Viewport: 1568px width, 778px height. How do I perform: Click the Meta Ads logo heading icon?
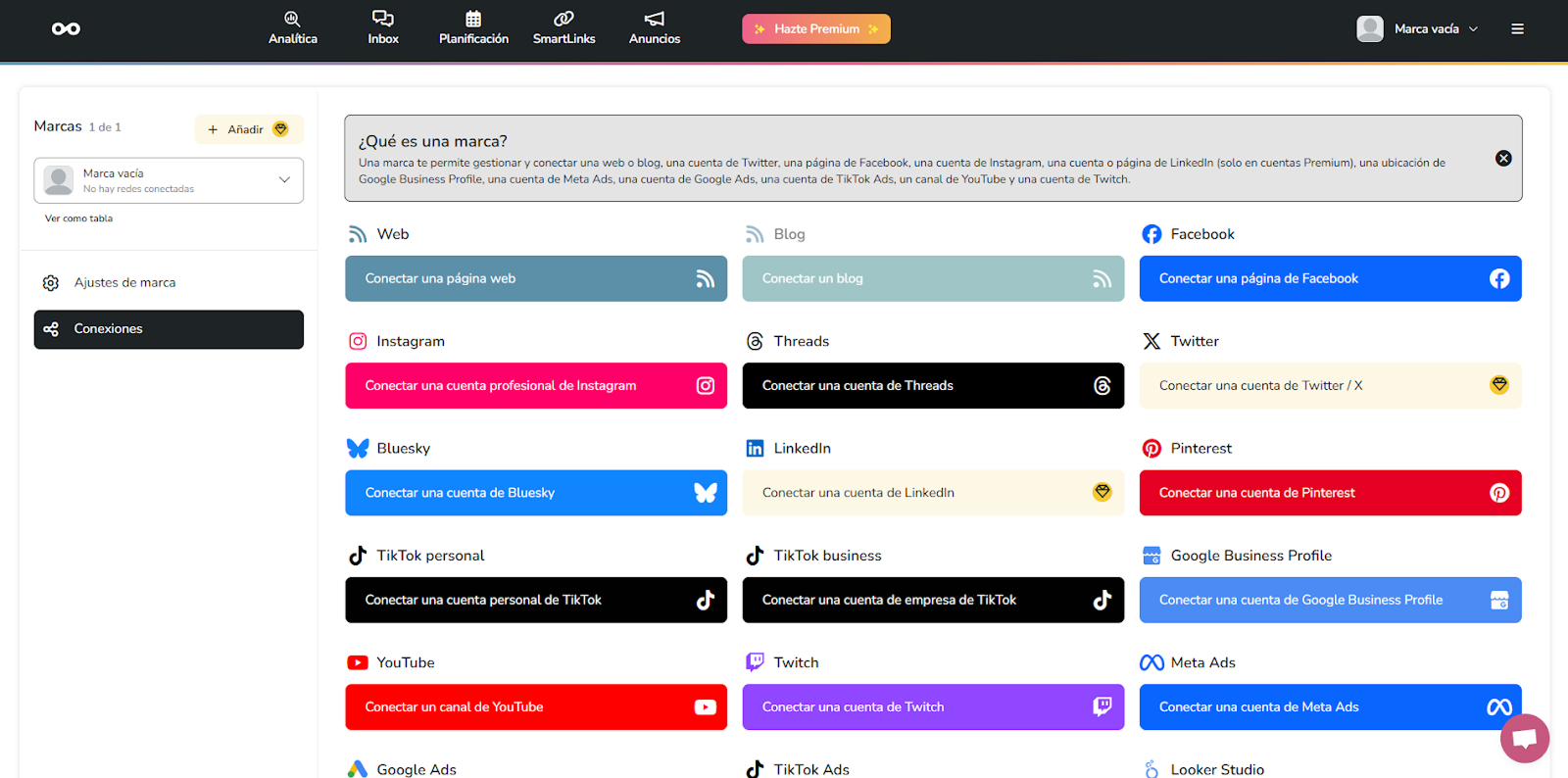(x=1151, y=662)
